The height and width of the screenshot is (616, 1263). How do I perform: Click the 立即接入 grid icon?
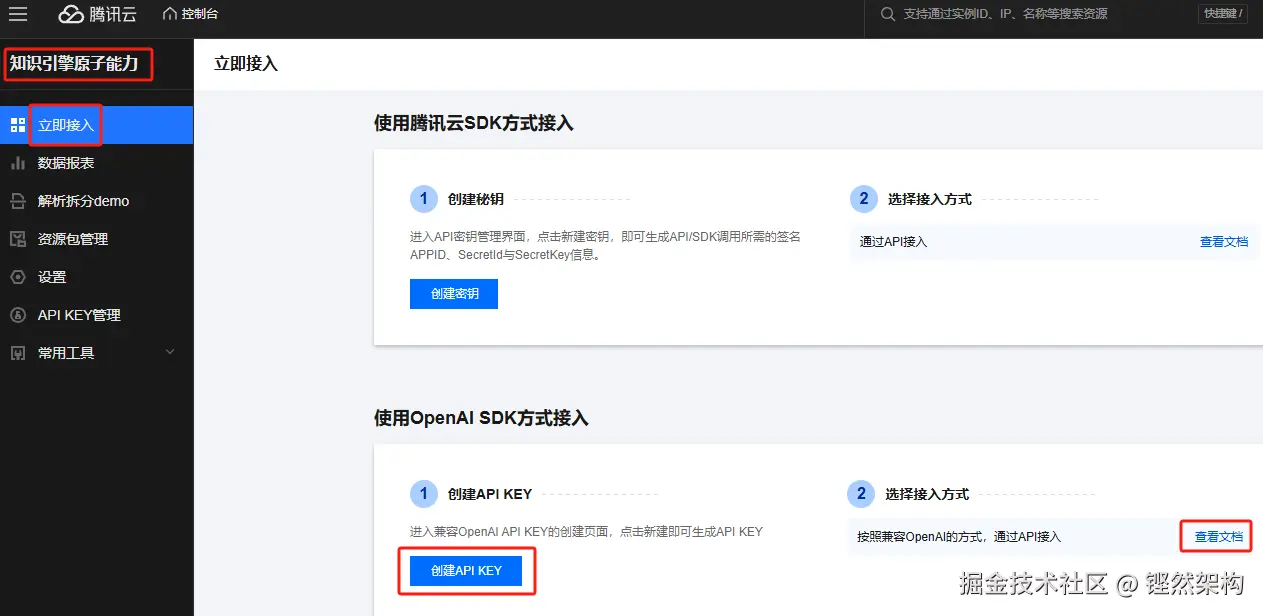pos(17,125)
